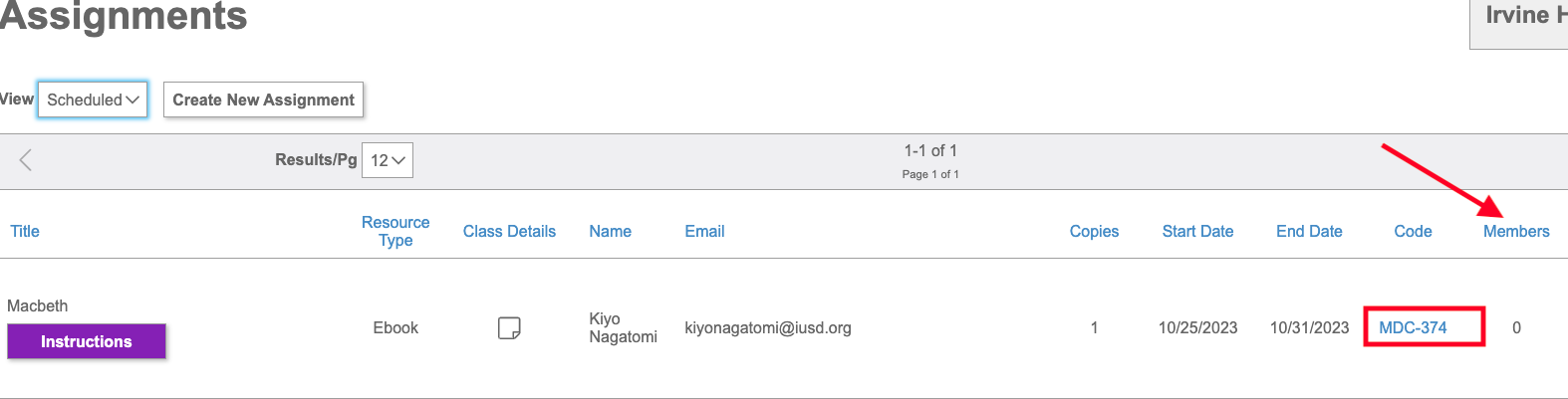Click the Macbeth assignment title

tap(38, 305)
